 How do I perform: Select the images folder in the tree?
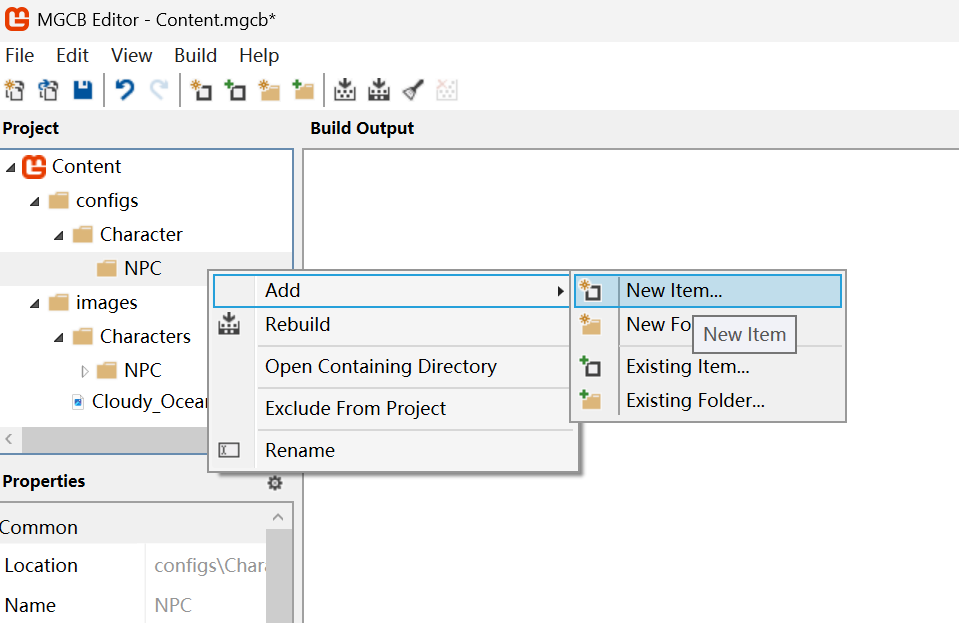106,303
